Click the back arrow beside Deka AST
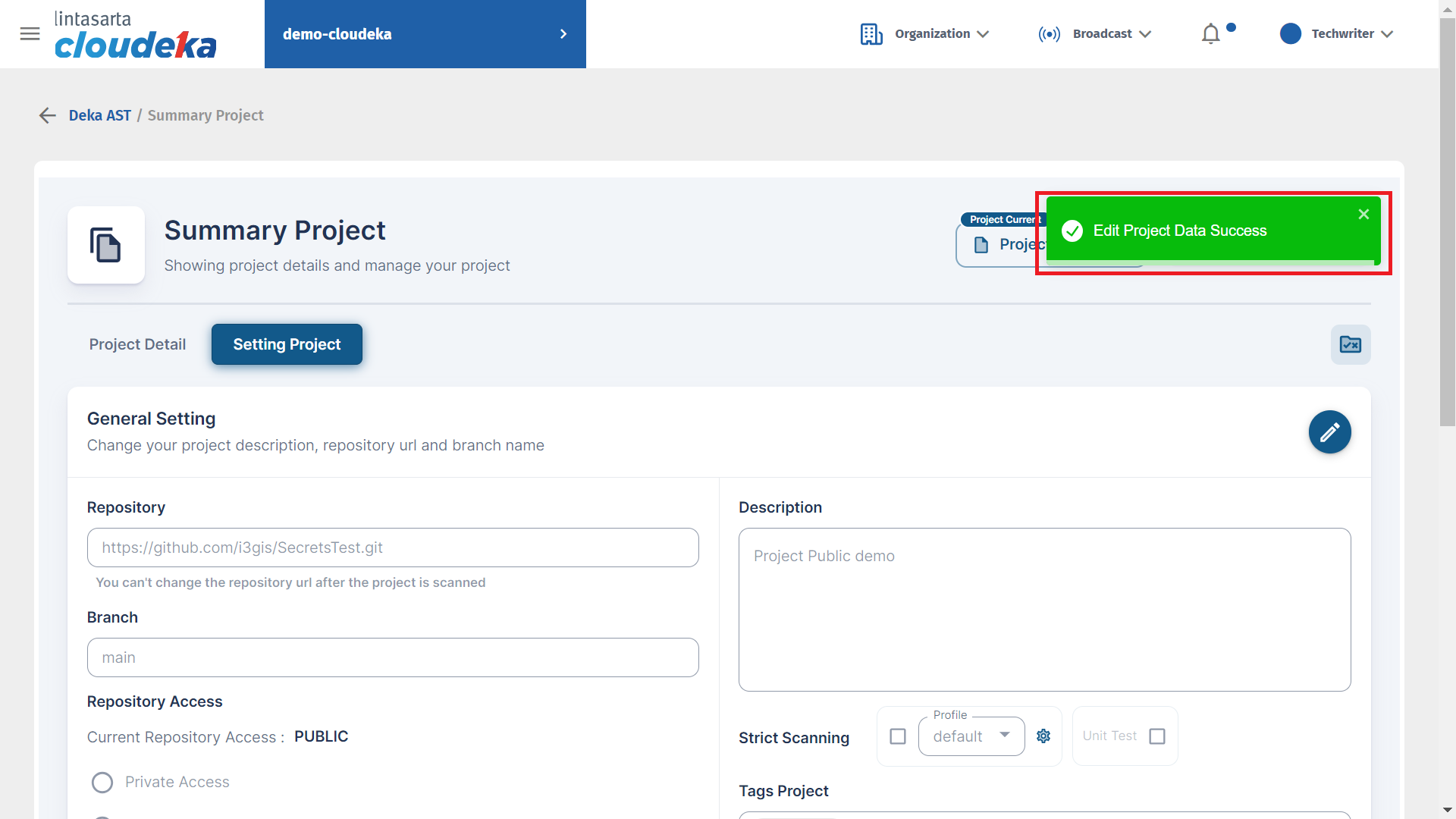This screenshot has width=1456, height=819. tap(48, 115)
